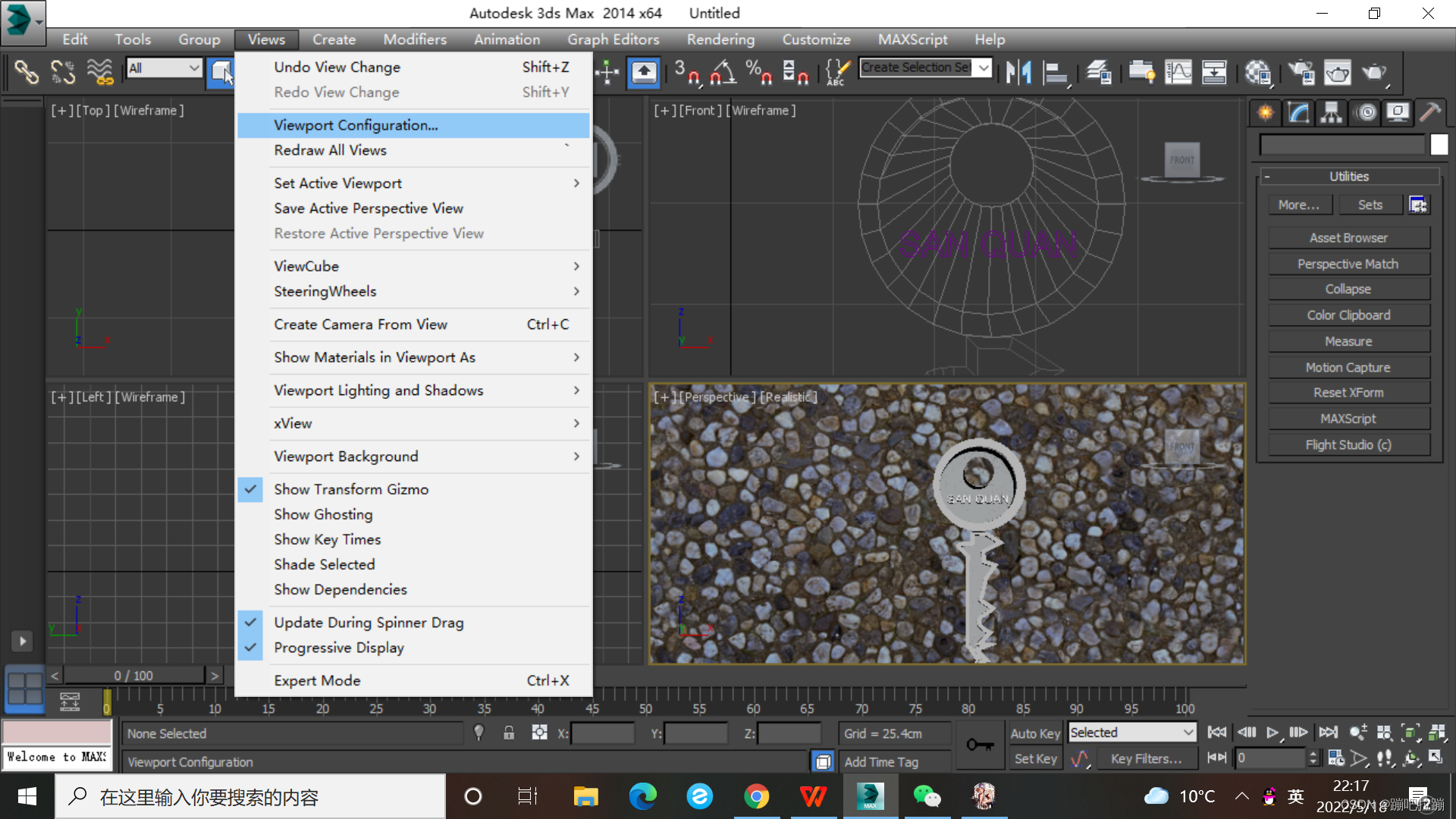Disable Progressive Display option
This screenshot has width=1456, height=819.
pos(338,648)
